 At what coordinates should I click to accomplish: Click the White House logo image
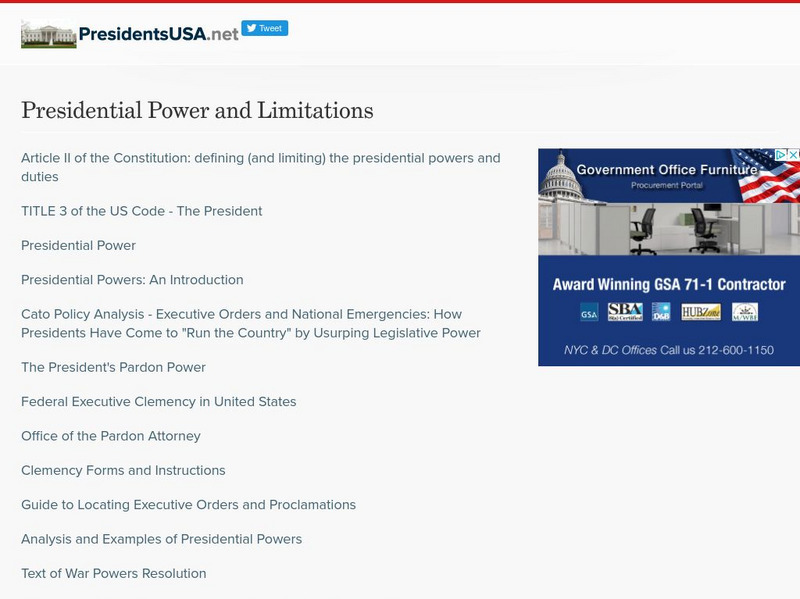tap(48, 34)
